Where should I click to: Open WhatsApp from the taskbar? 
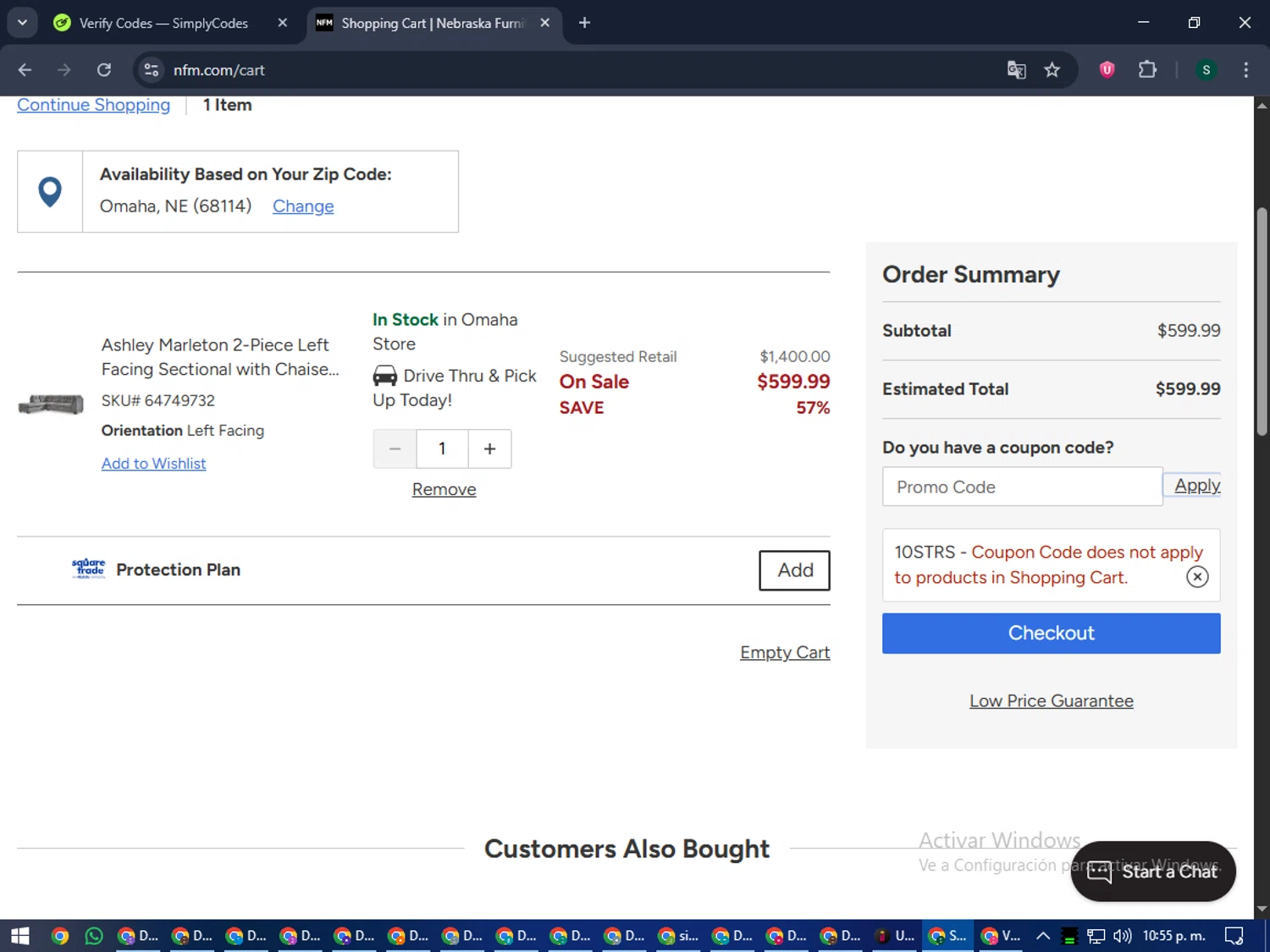pyautogui.click(x=94, y=936)
